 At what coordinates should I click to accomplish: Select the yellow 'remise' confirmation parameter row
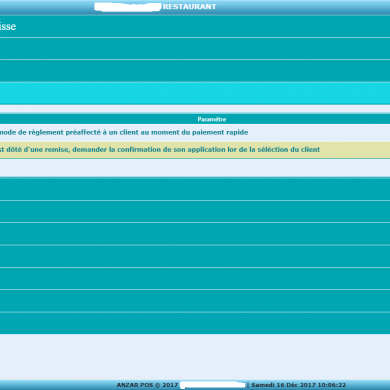195,150
